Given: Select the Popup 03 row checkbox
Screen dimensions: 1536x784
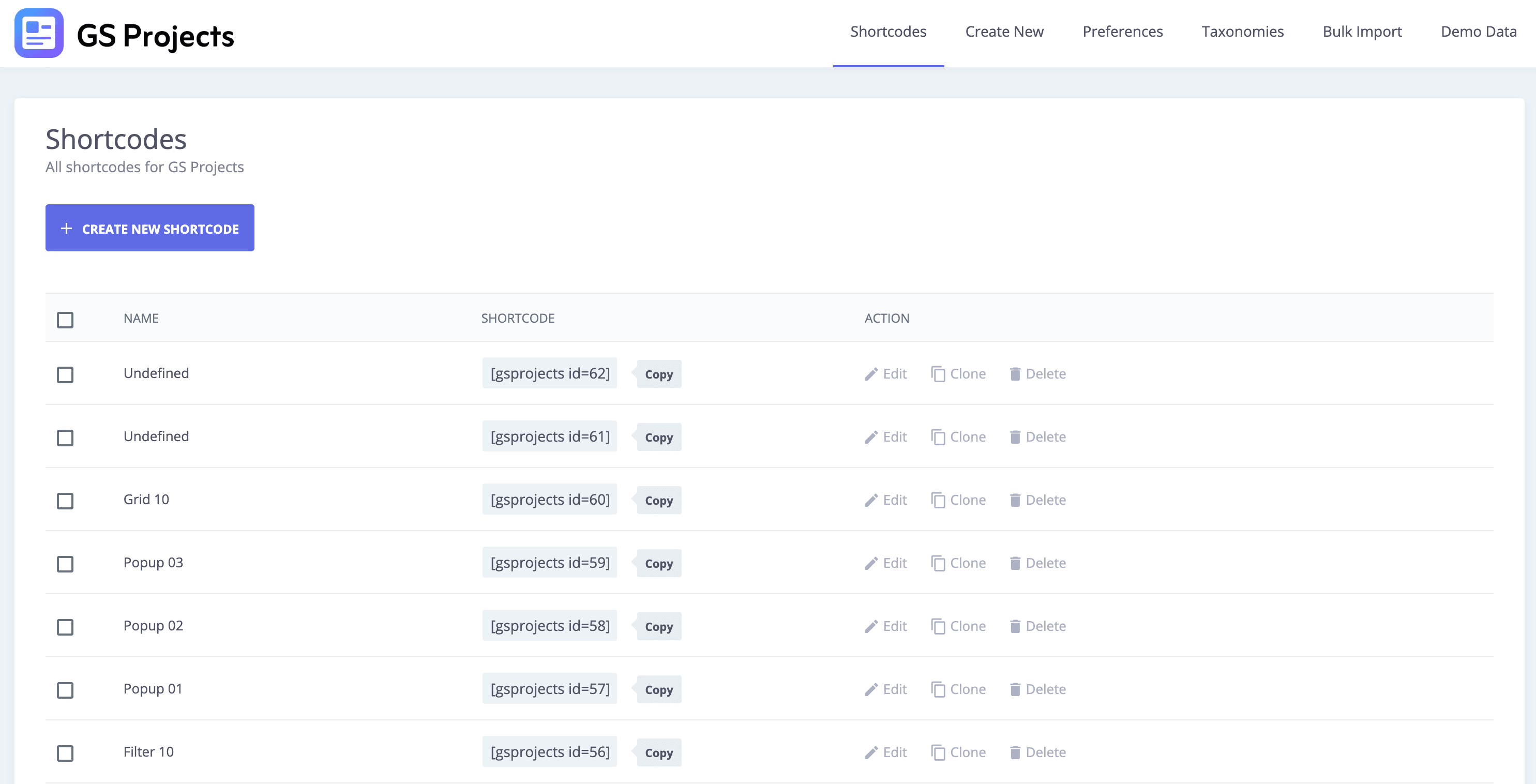Looking at the screenshot, I should 65,564.
